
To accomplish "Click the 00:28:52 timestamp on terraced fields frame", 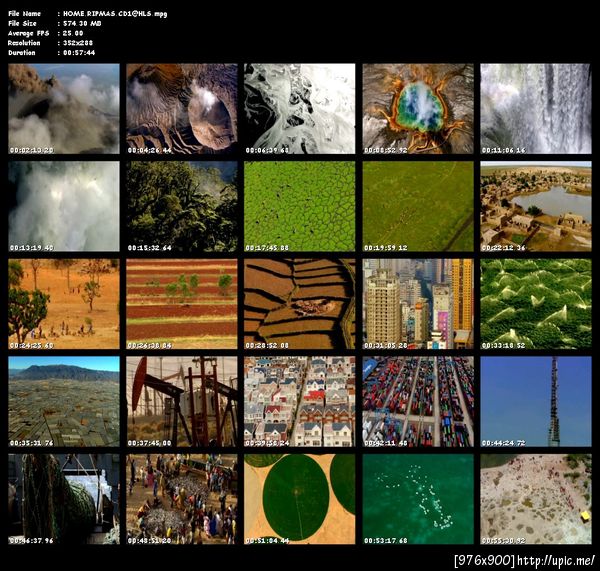I will tap(267, 346).
